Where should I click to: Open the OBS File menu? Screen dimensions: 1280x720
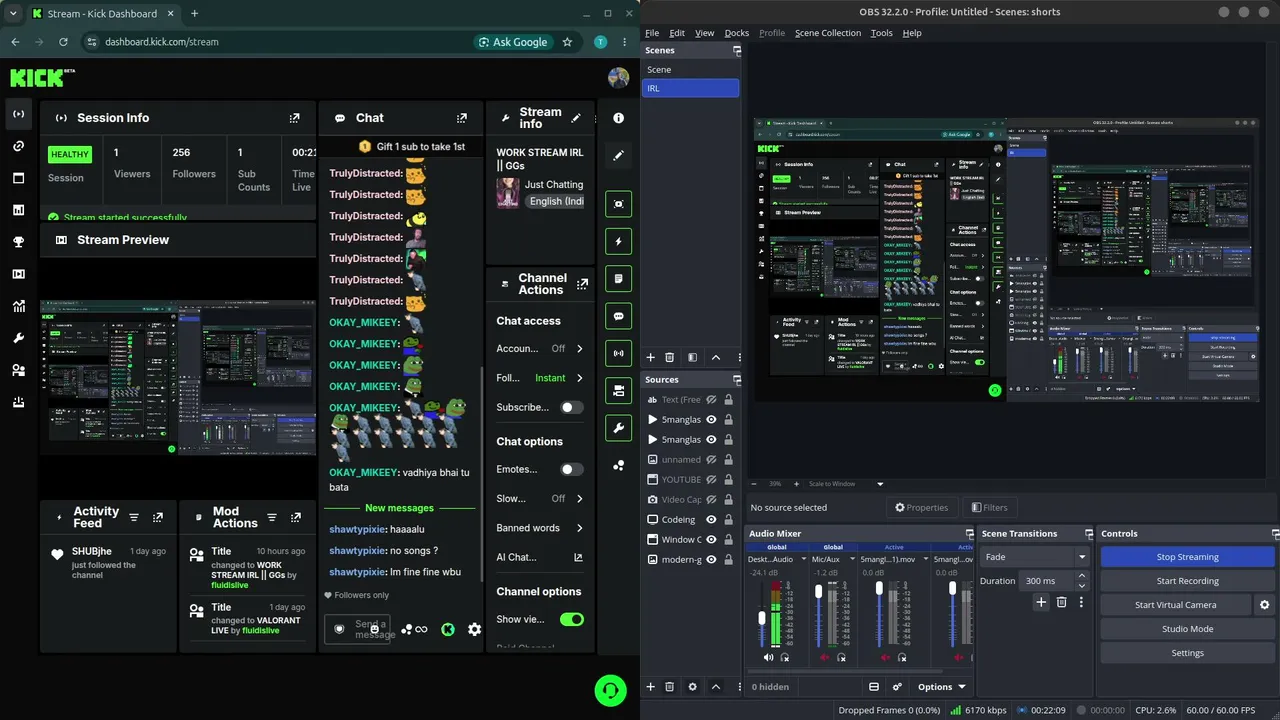[652, 33]
